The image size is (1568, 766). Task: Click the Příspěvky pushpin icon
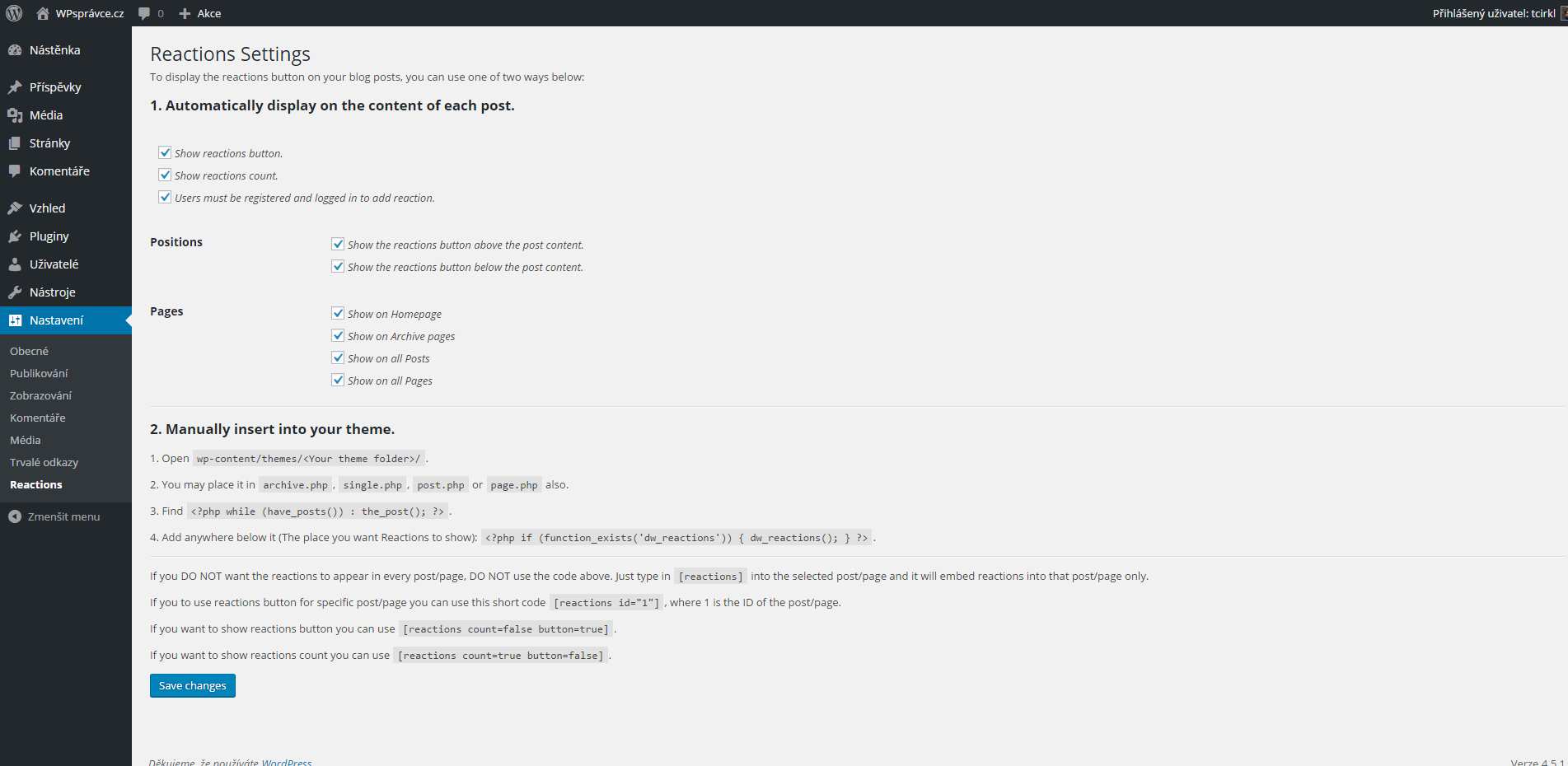[x=15, y=87]
